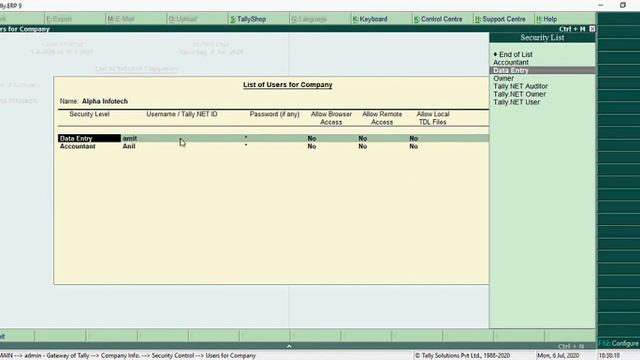Click the Anil username cell
Image resolution: width=640 pixels, height=360 pixels.
pyautogui.click(x=129, y=146)
